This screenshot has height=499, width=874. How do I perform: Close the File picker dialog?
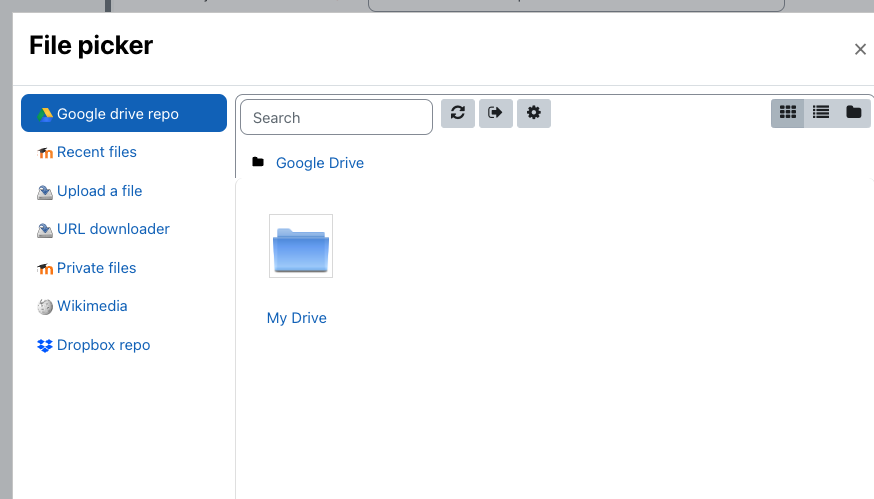[860, 50]
